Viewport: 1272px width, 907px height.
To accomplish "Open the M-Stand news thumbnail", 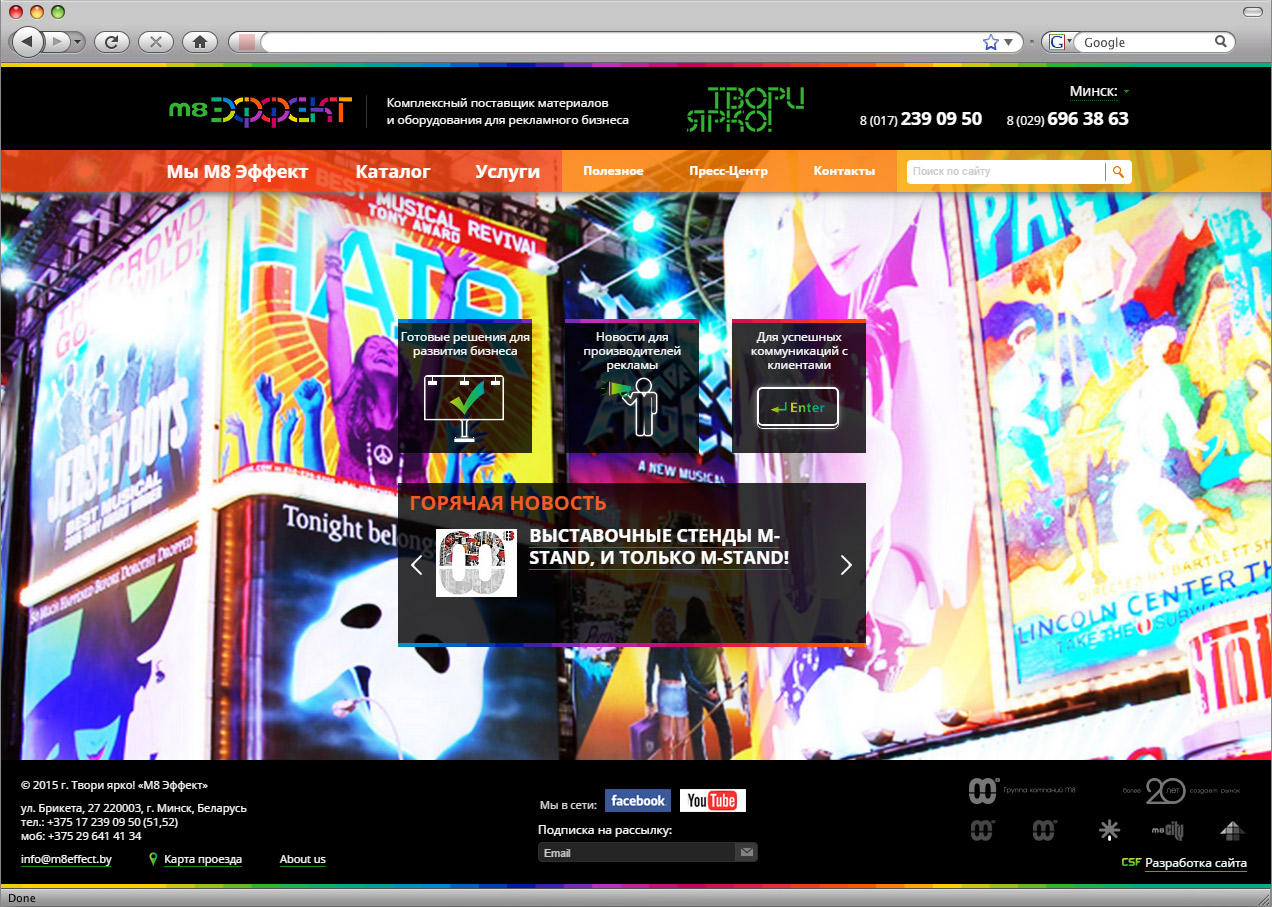I will click(x=476, y=563).
